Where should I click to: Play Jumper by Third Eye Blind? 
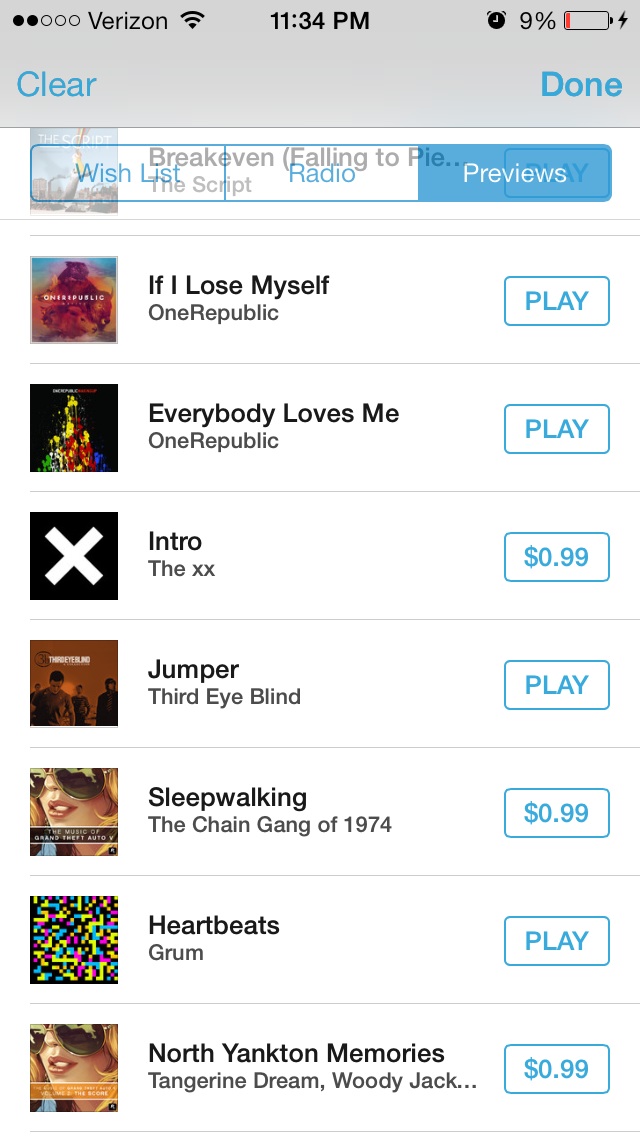tap(556, 685)
